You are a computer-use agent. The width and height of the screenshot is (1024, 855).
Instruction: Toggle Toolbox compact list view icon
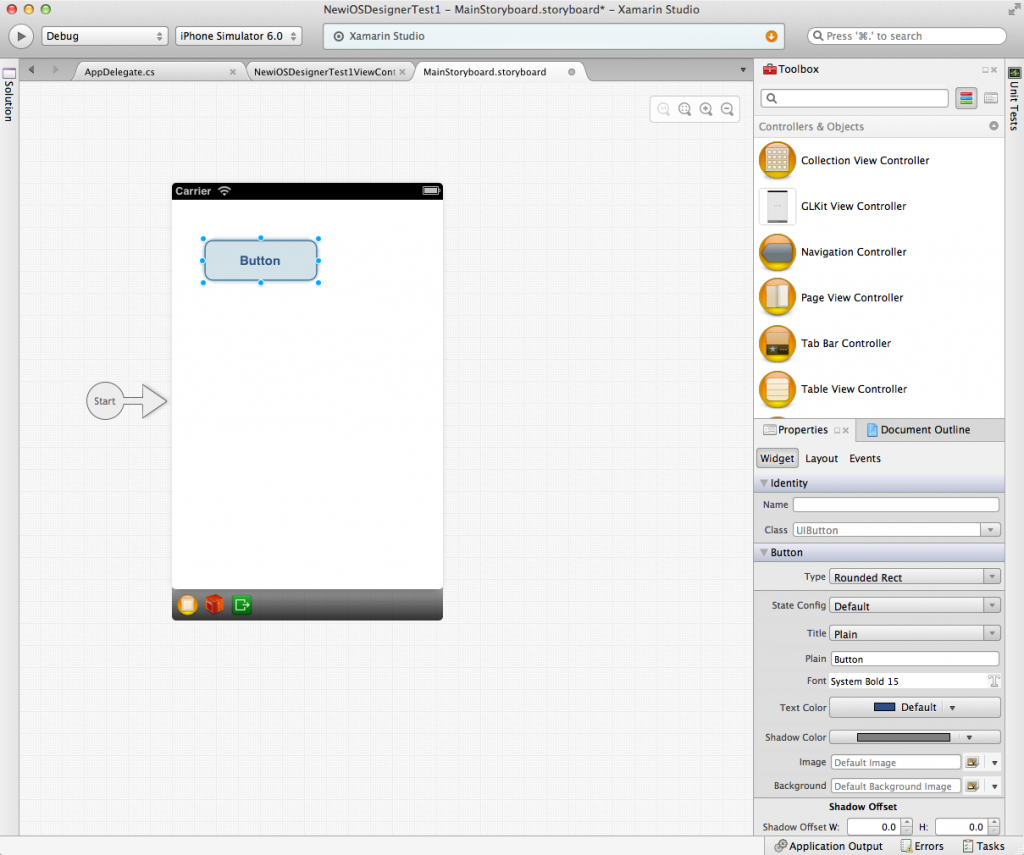[991, 98]
